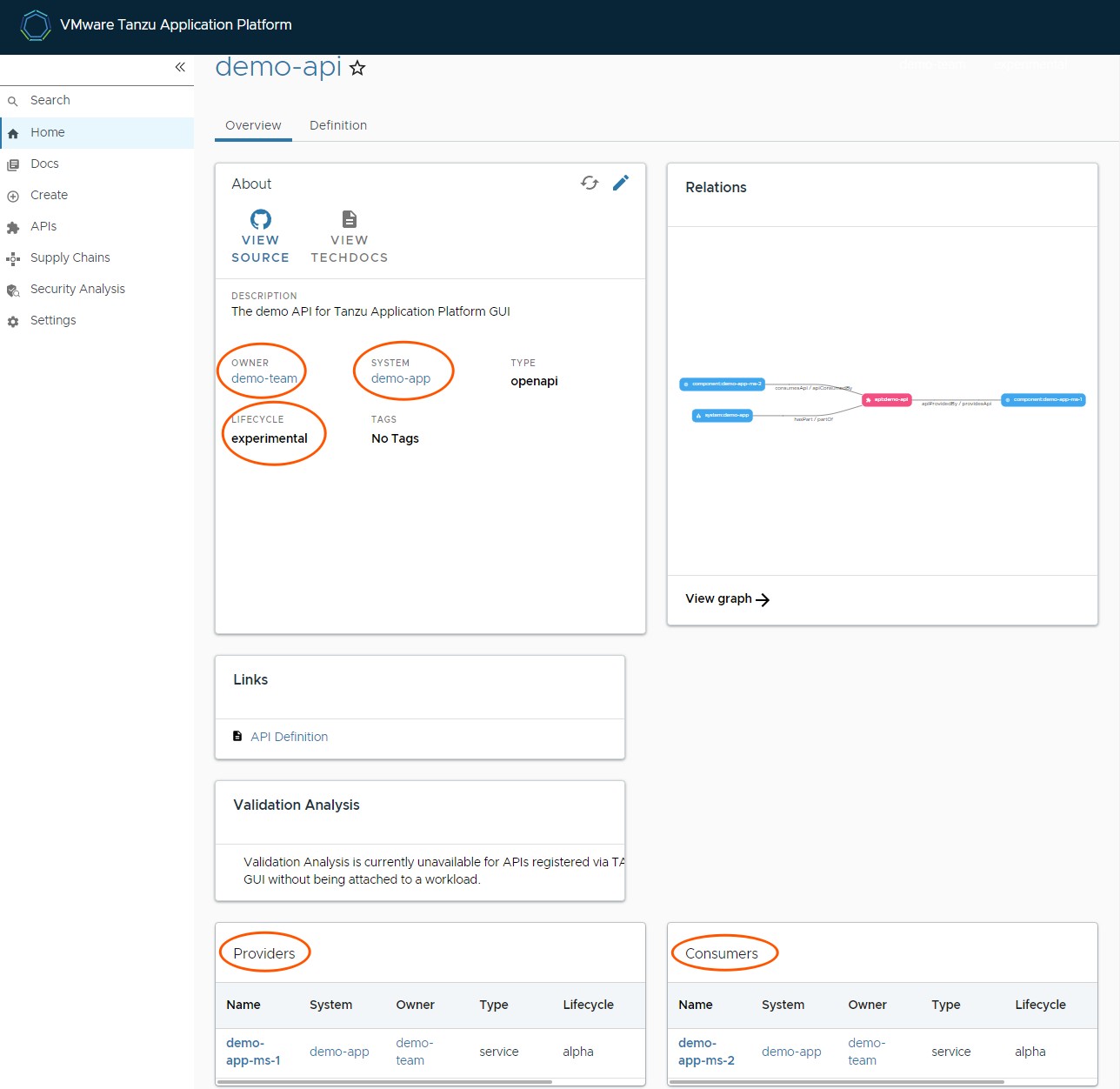Open APIs from the sidebar
1120x1089 pixels.
[x=43, y=227]
